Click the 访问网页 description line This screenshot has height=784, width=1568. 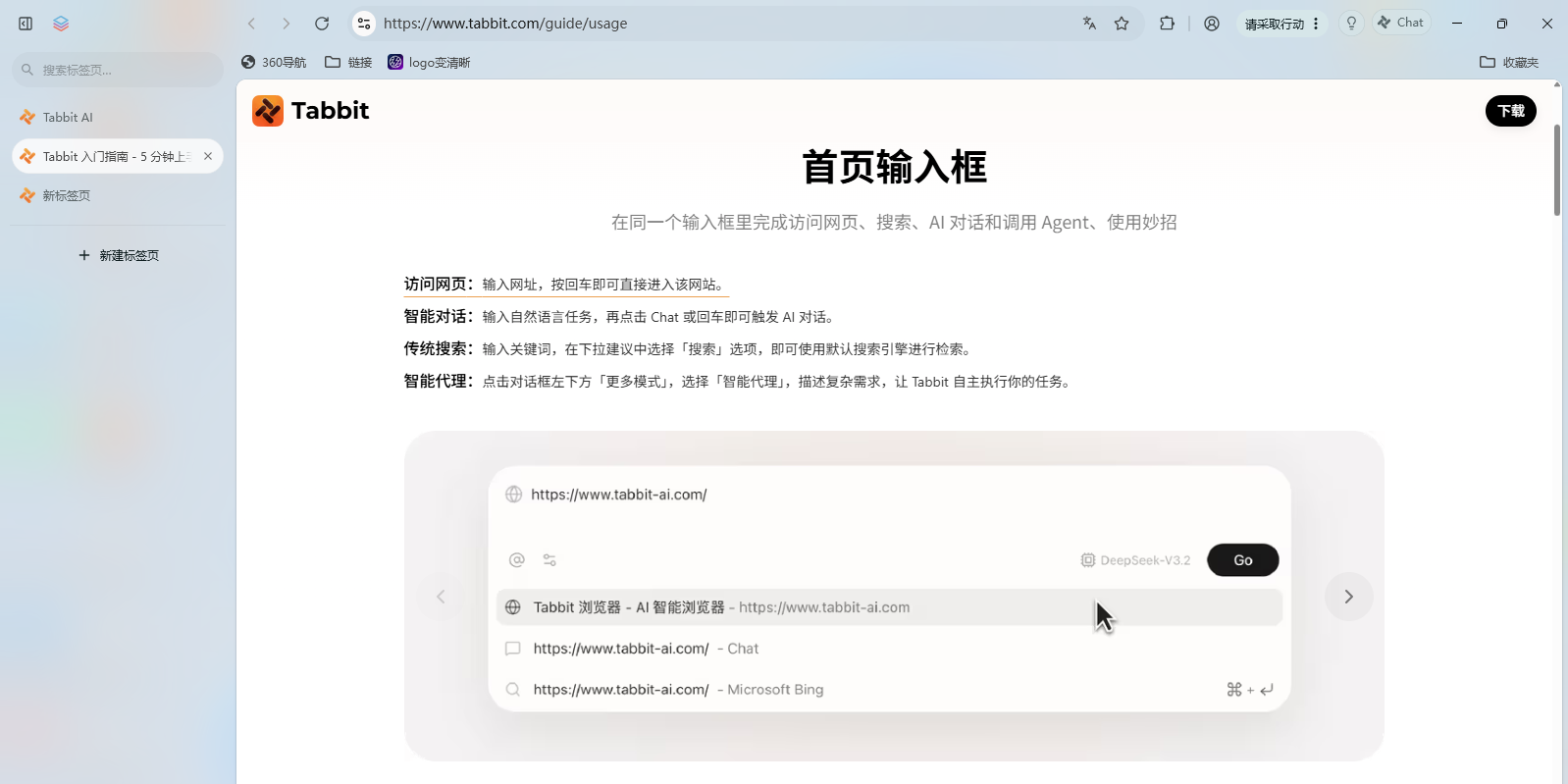(566, 285)
